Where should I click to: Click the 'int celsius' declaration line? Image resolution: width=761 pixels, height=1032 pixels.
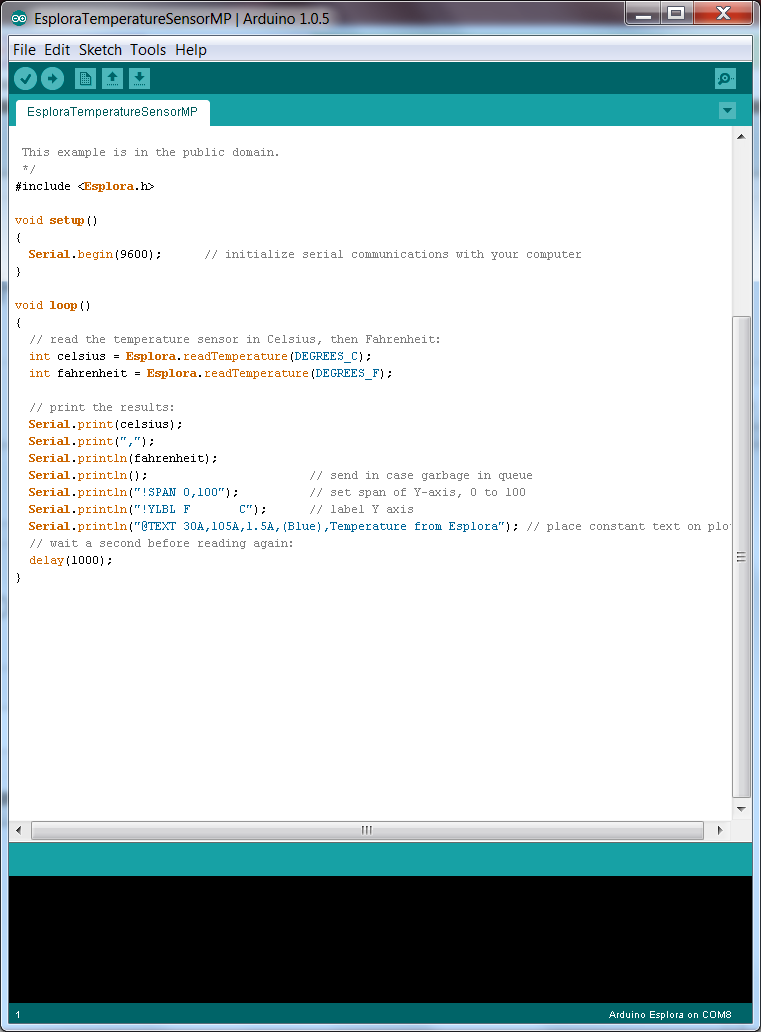pos(200,356)
